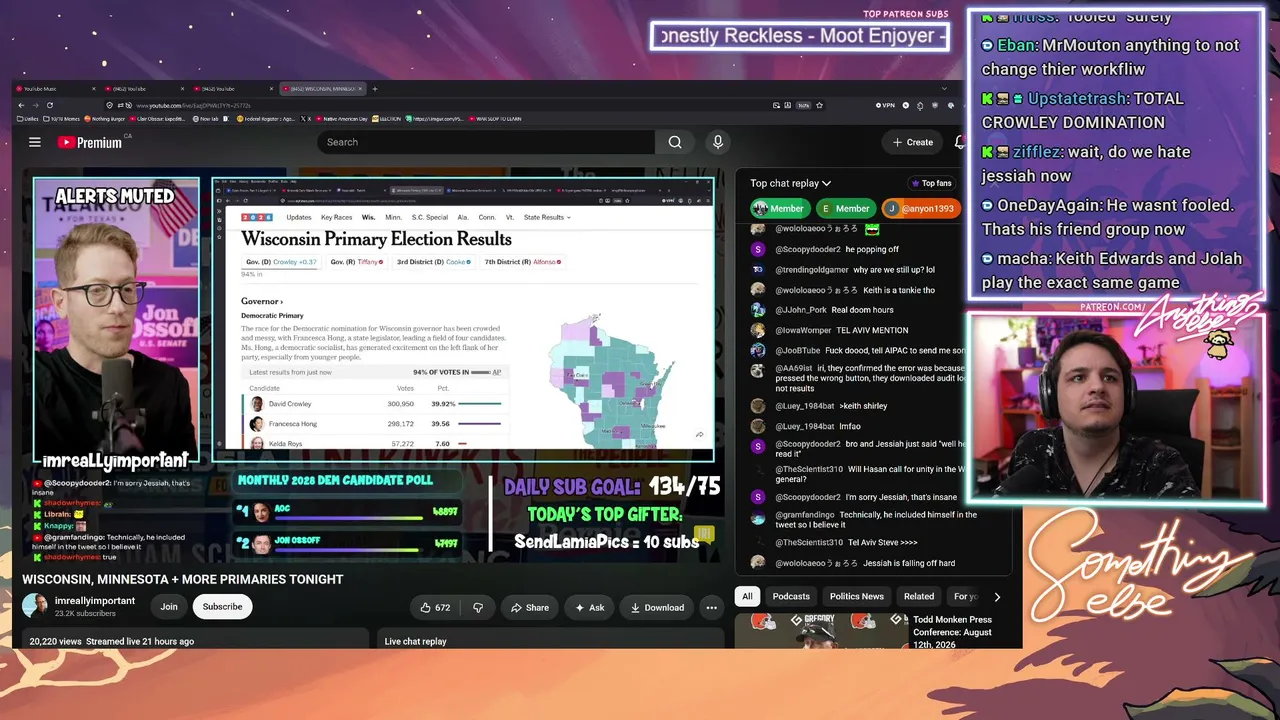This screenshot has width=1280, height=720.
Task: Open the Ask button
Action: 590,607
